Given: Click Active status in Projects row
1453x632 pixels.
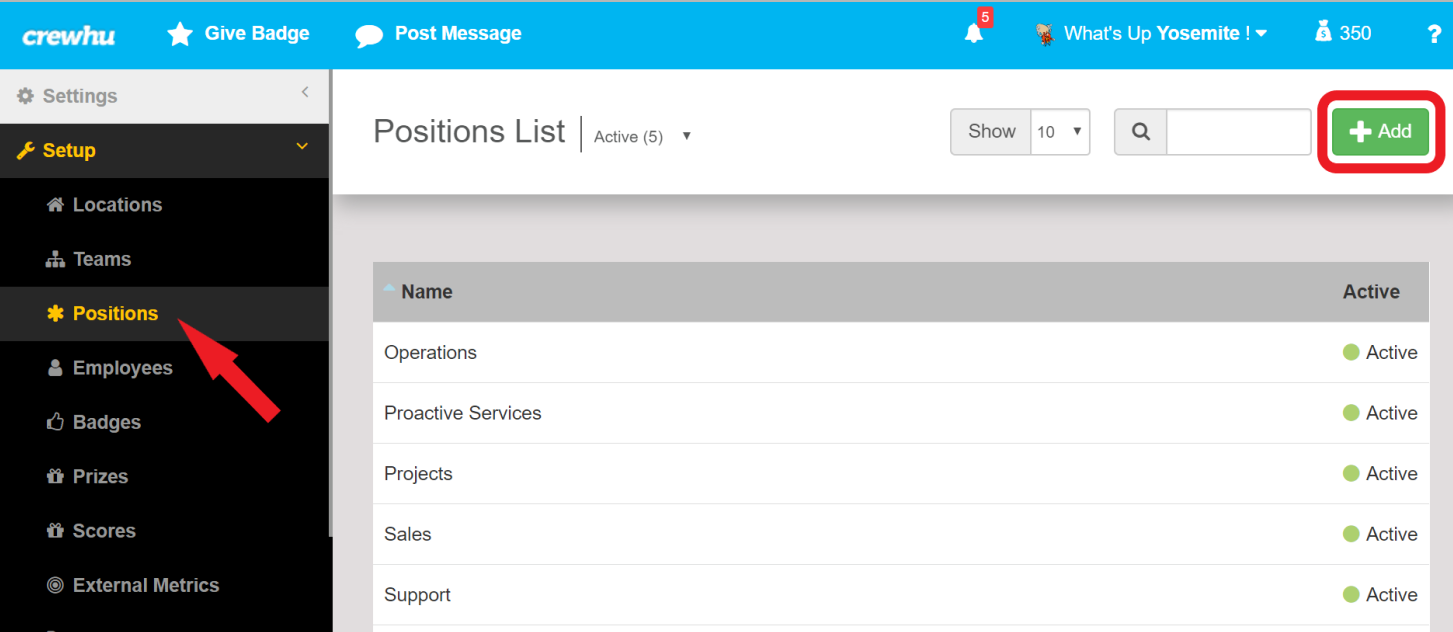Looking at the screenshot, I should pyautogui.click(x=1380, y=474).
